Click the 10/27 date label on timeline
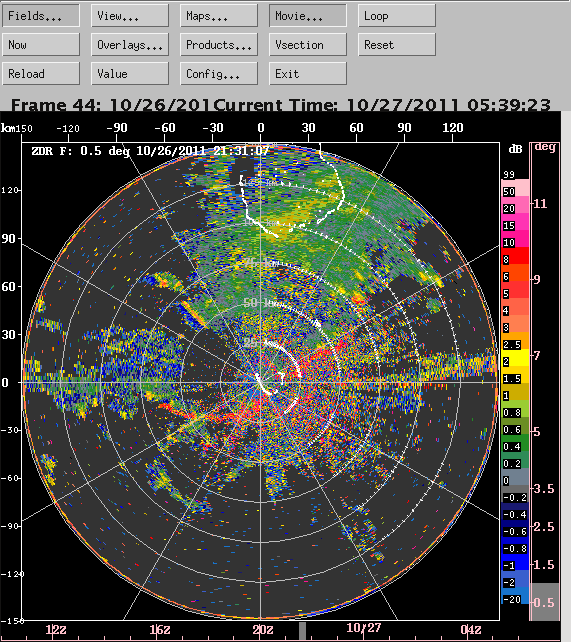This screenshot has width=571, height=642. point(363,628)
